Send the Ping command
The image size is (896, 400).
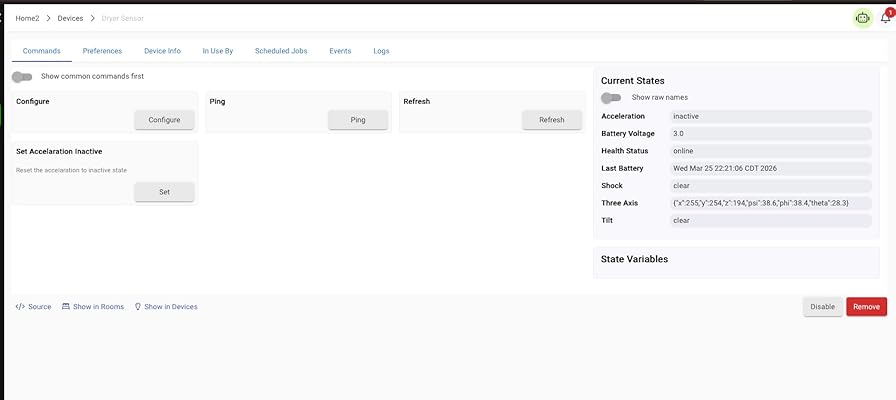[358, 120]
